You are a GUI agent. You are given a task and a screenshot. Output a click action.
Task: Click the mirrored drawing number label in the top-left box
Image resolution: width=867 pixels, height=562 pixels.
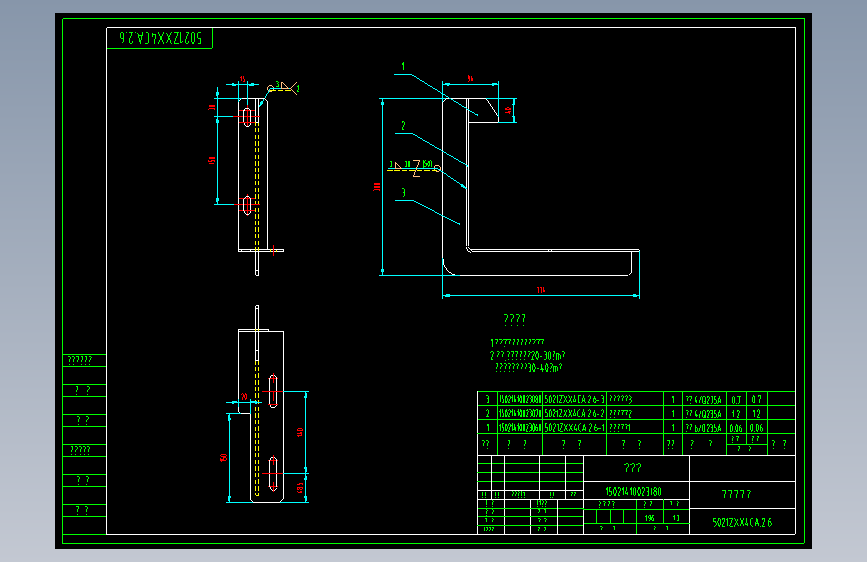(x=160, y=38)
